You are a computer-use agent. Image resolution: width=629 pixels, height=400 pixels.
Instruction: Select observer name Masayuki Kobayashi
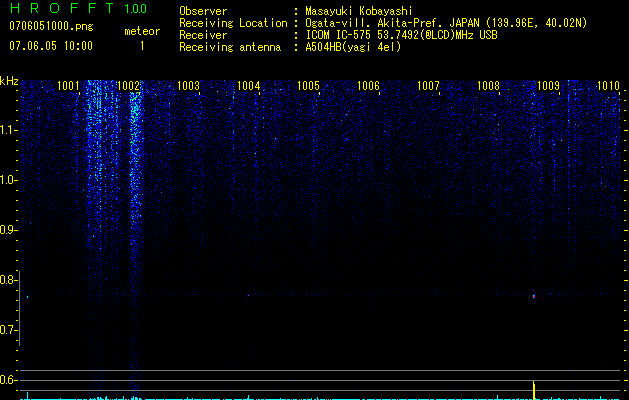pyautogui.click(x=358, y=11)
